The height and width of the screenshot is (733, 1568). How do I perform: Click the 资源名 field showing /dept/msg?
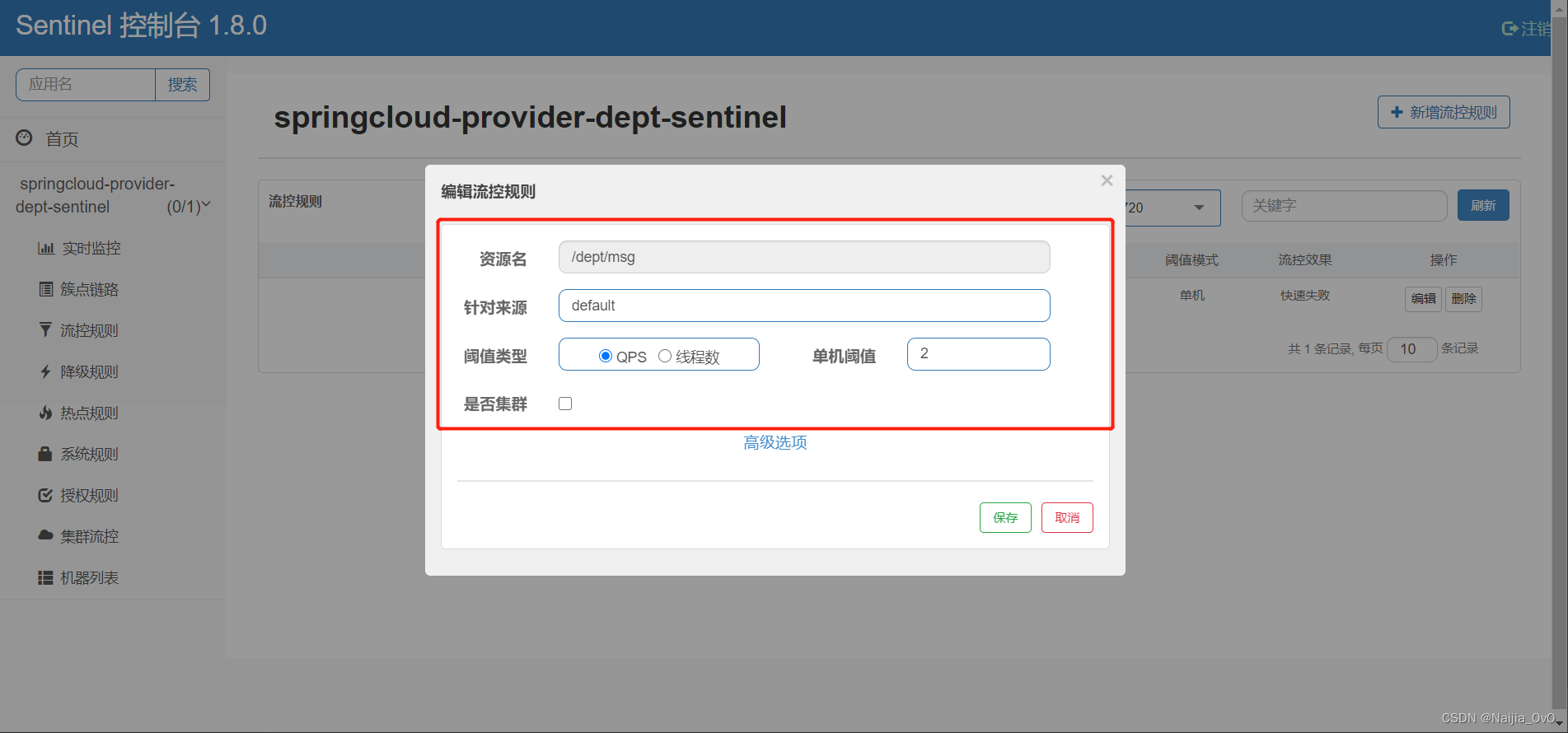pos(804,257)
